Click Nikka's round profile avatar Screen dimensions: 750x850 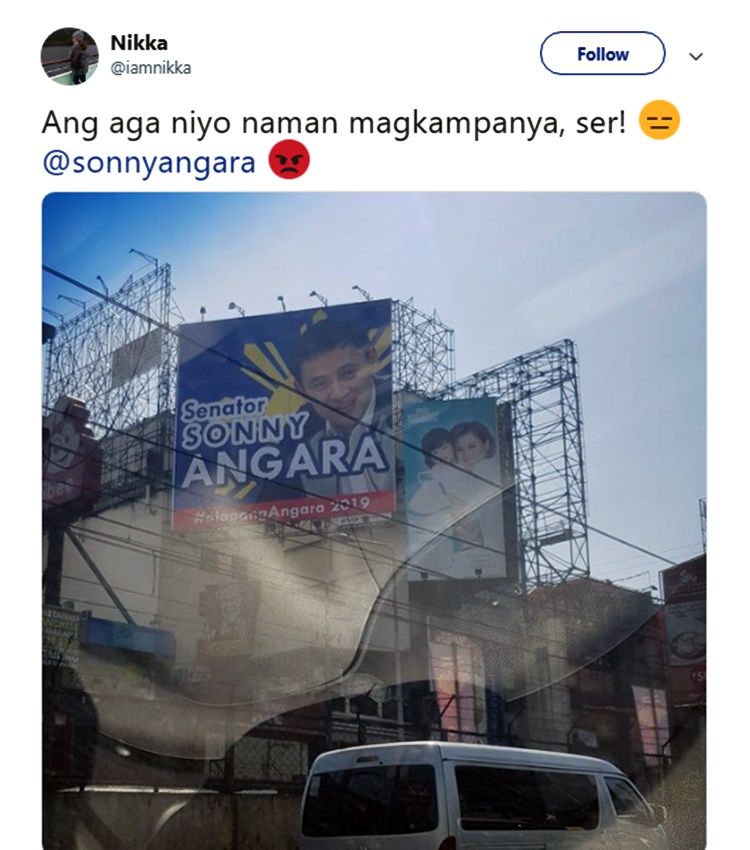pos(69,56)
